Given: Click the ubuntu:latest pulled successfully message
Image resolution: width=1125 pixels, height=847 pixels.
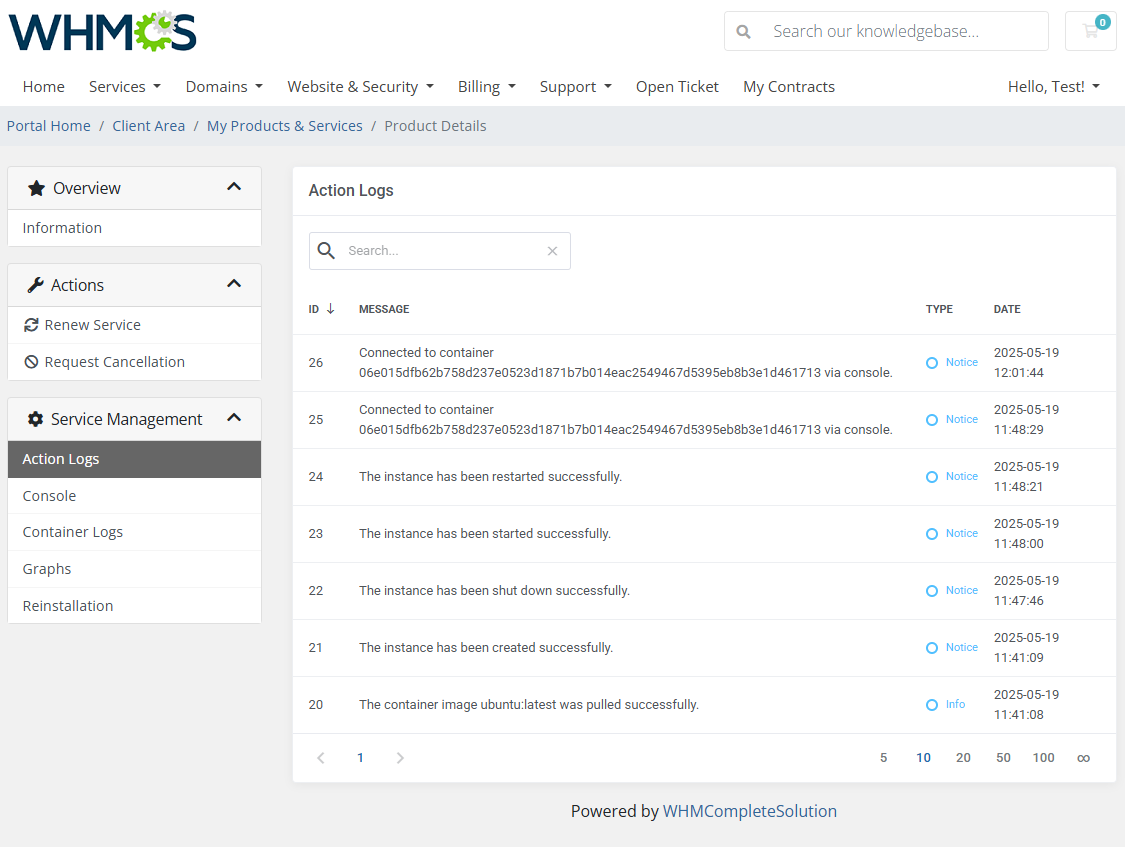Looking at the screenshot, I should coord(529,705).
